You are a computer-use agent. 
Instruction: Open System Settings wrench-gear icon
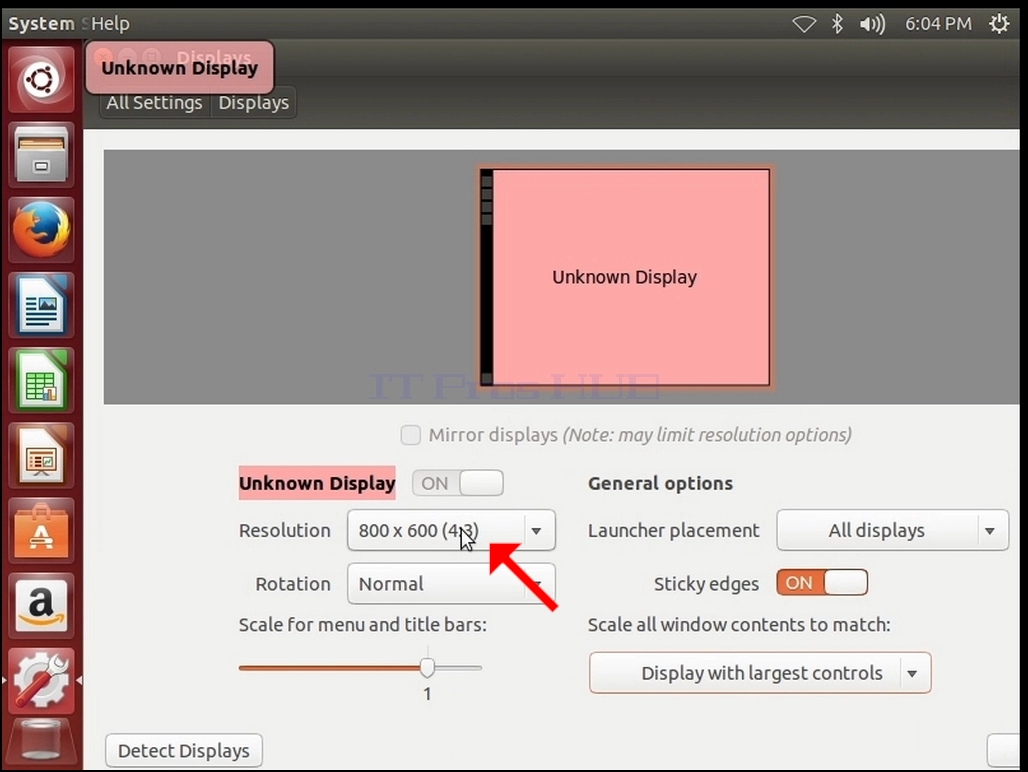(41, 682)
